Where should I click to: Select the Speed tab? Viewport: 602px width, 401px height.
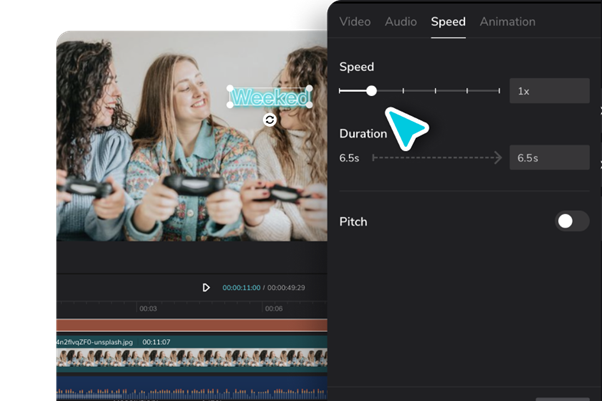[448, 22]
